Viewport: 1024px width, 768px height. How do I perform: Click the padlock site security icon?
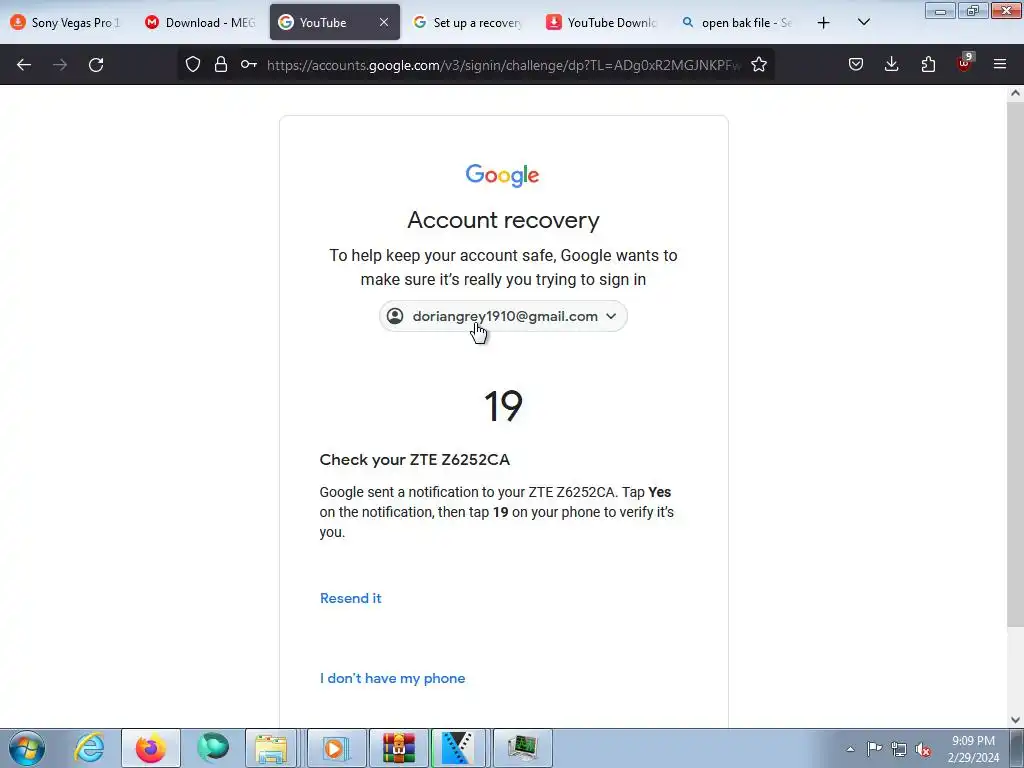[x=221, y=64]
